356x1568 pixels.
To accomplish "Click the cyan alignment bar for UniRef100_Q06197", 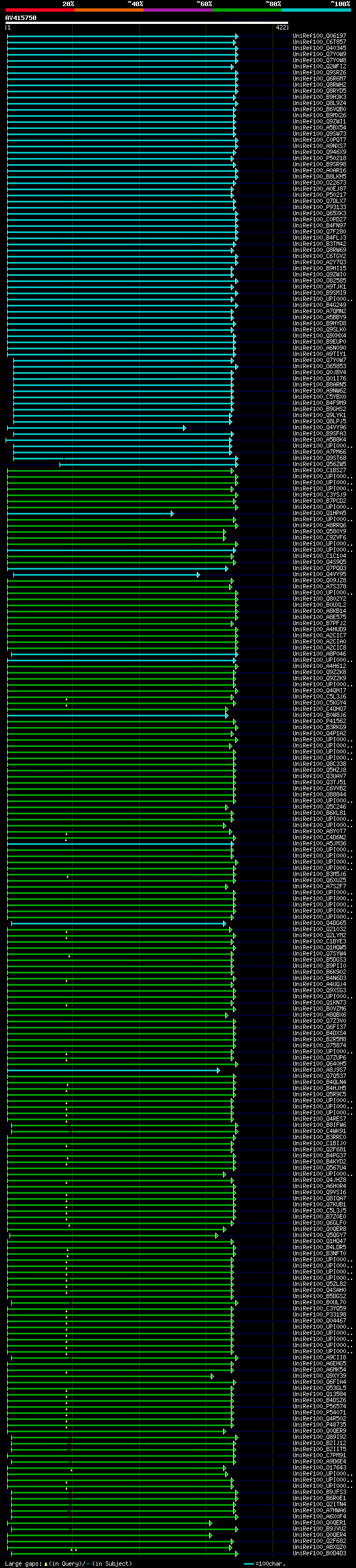I will coord(122,37).
